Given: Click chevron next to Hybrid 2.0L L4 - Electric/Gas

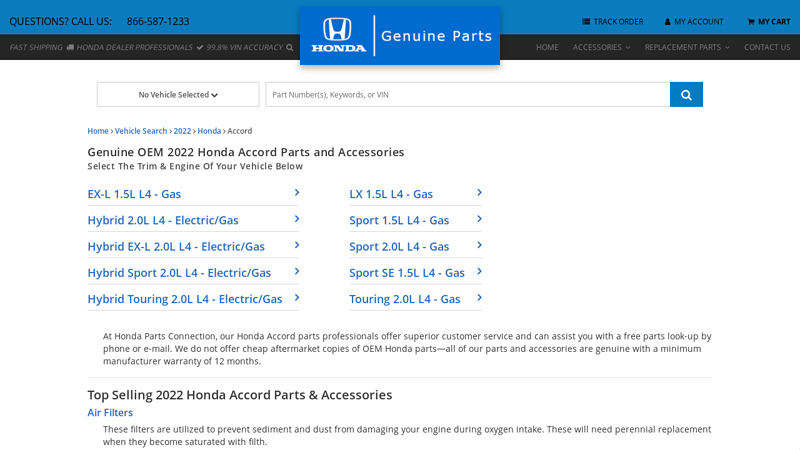Looking at the screenshot, I should pos(297,219).
